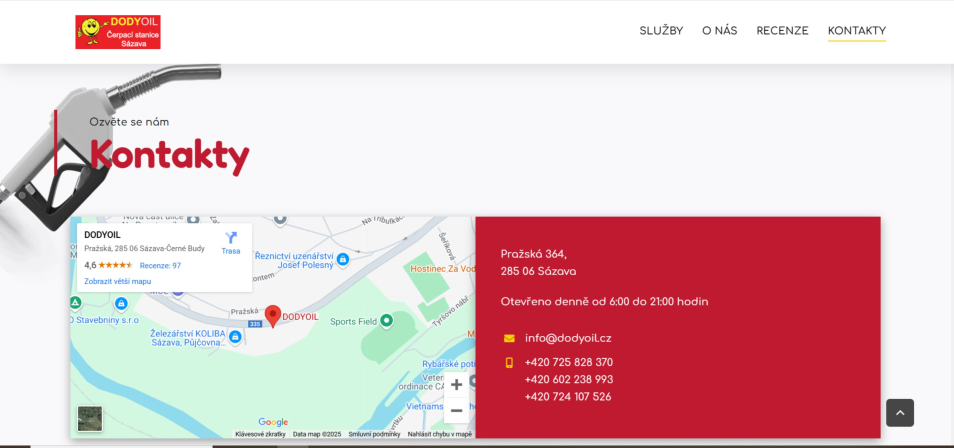Click the yellow envelope email icon
The width and height of the screenshot is (954, 448).
(x=509, y=338)
